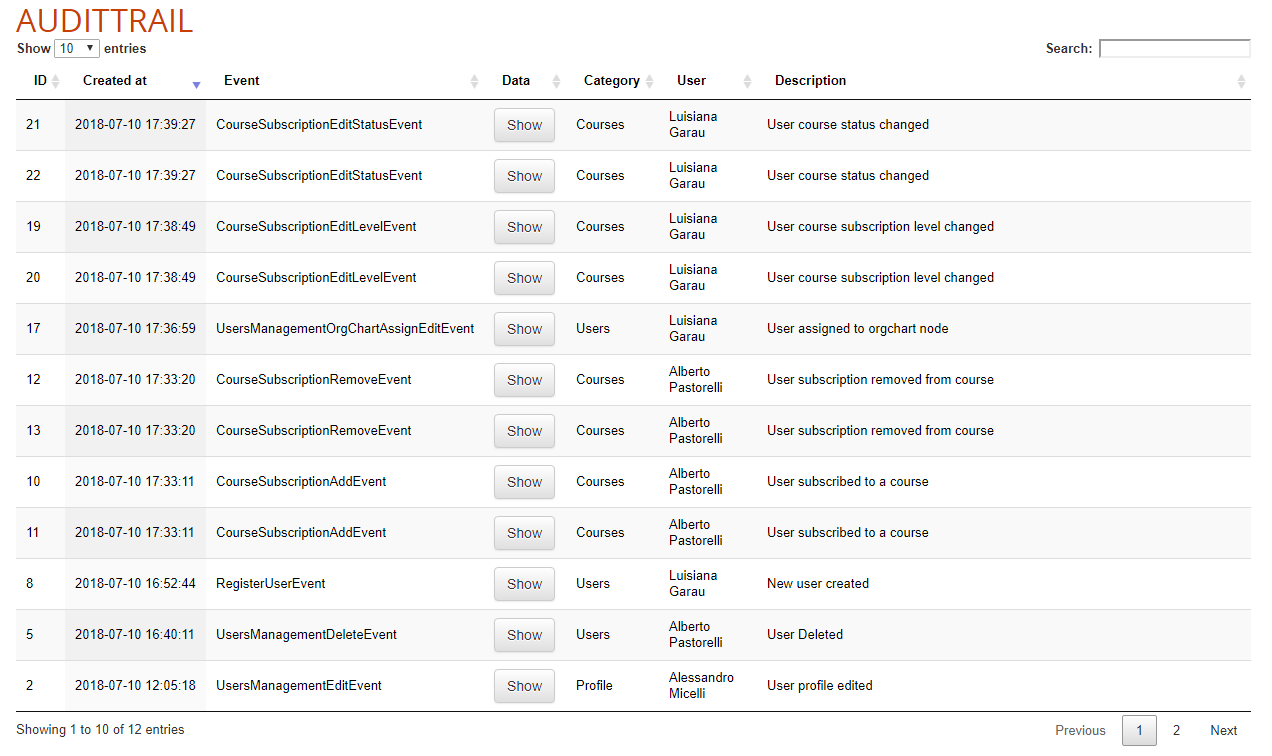This screenshot has height=756, width=1272.
Task: Select page 1 in pagination
Action: 1139,730
